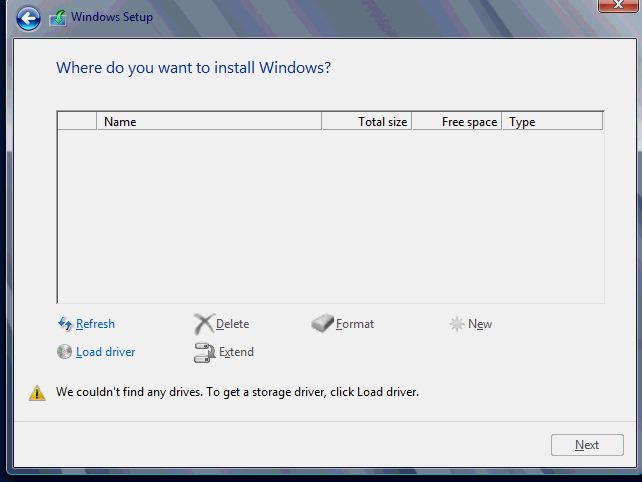Click the Refresh link
This screenshot has height=482, width=642.
tap(95, 324)
